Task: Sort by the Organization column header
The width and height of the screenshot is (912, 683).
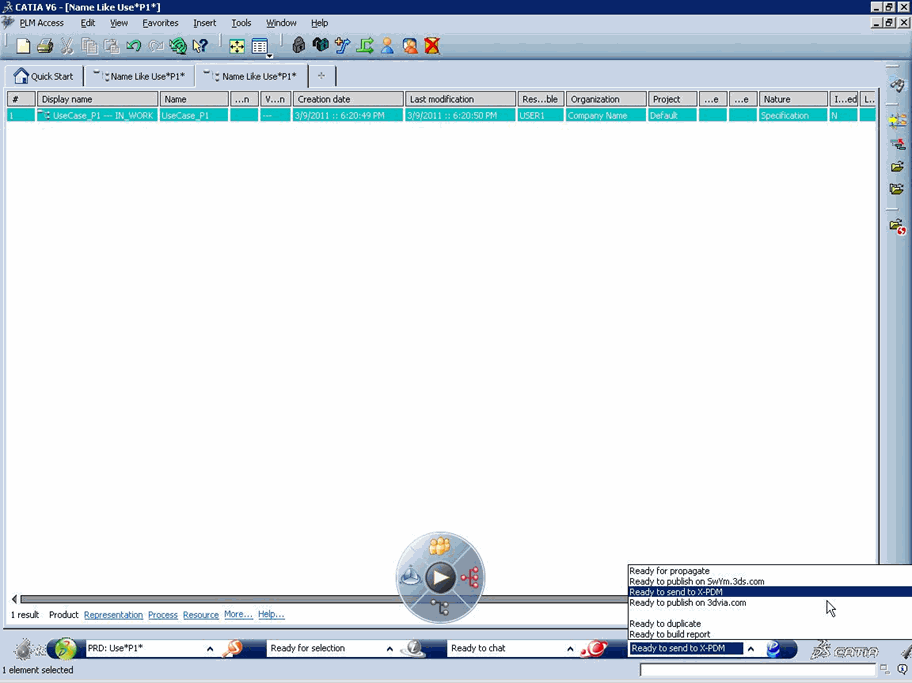Action: pyautogui.click(x=606, y=99)
